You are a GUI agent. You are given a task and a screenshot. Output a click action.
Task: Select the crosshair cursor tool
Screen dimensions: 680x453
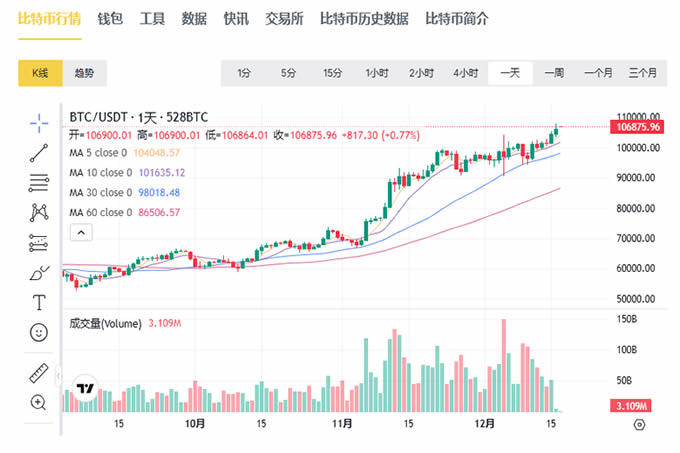pos(39,122)
